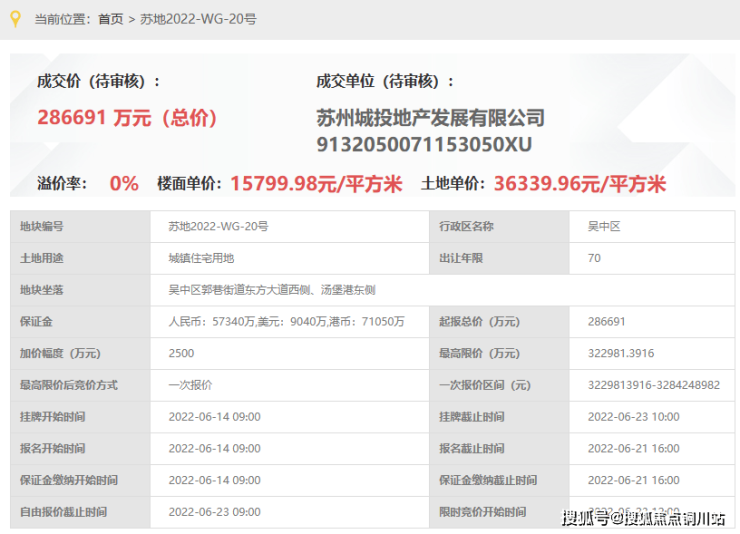
Task: Click the land unit price 36339.96元/平方米
Action: click(x=580, y=184)
